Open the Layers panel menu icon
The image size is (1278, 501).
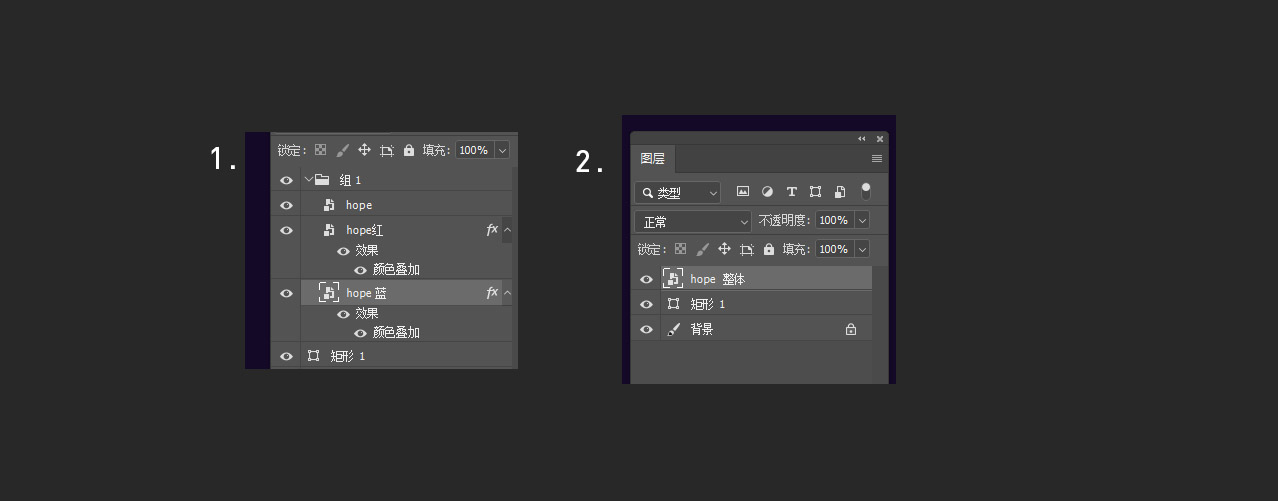[x=877, y=158]
